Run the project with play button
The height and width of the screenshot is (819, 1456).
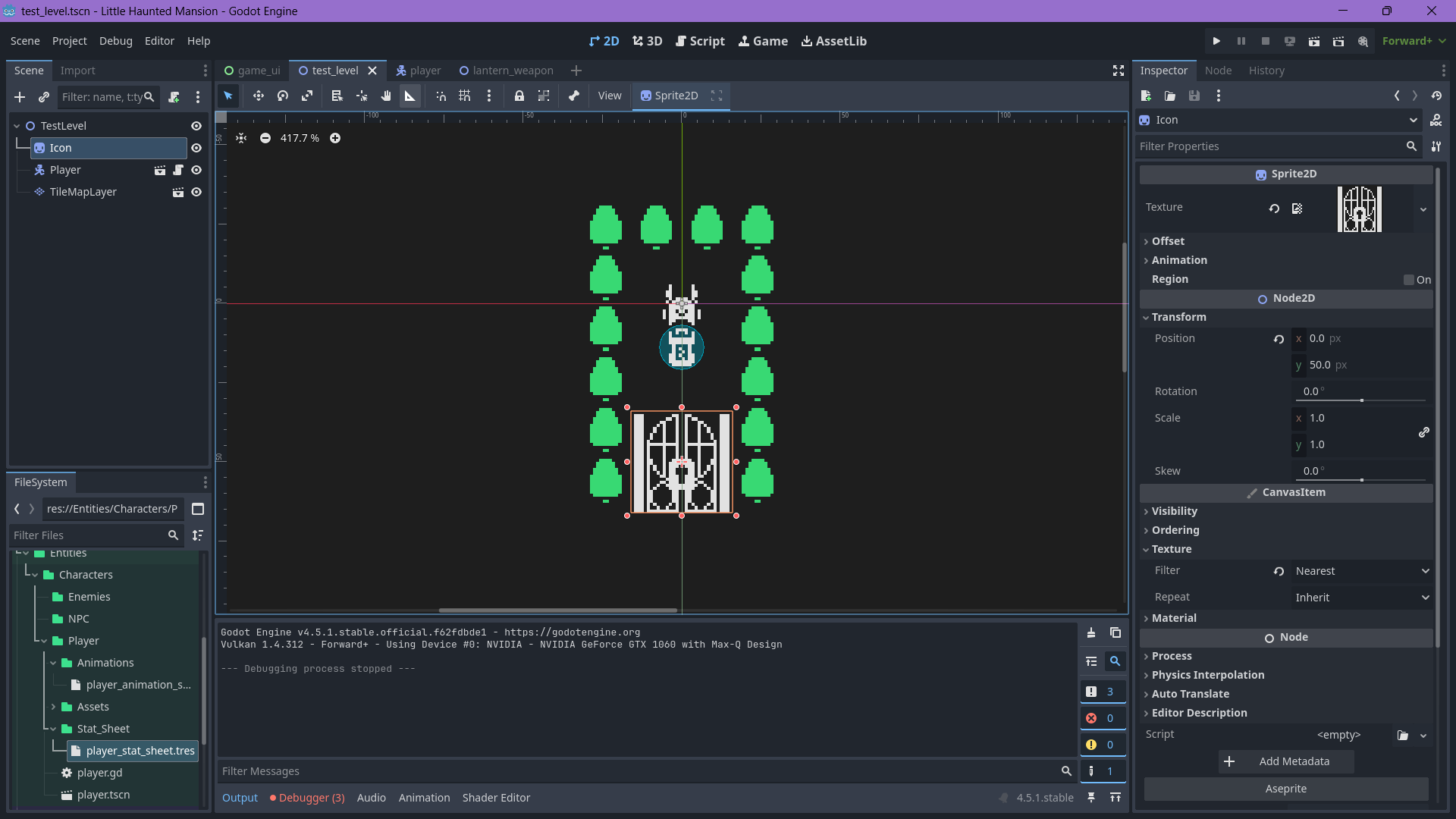pyautogui.click(x=1216, y=41)
